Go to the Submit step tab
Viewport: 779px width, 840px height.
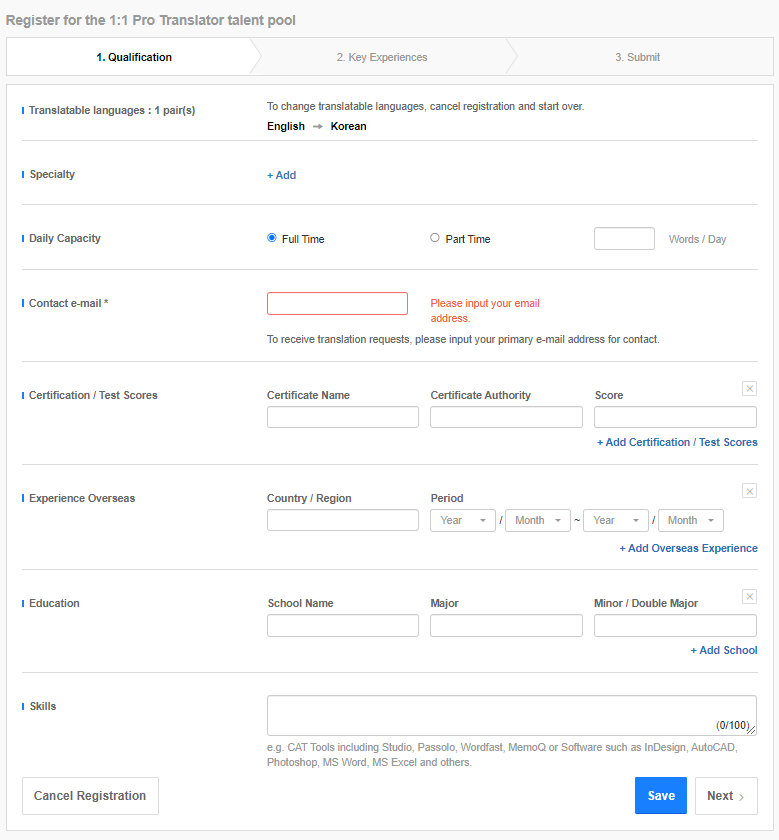point(637,57)
